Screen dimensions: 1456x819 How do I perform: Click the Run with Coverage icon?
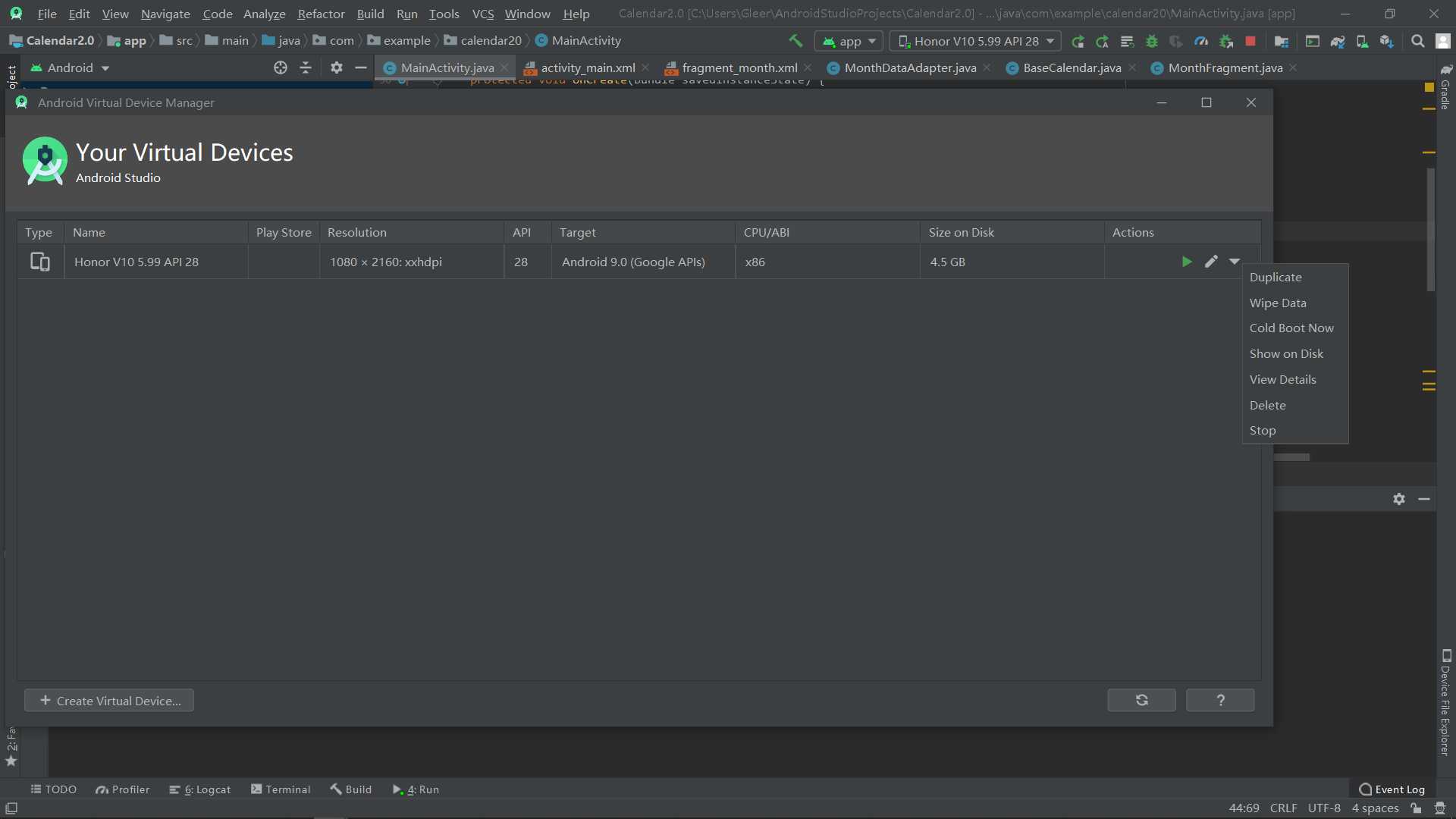click(x=1176, y=41)
